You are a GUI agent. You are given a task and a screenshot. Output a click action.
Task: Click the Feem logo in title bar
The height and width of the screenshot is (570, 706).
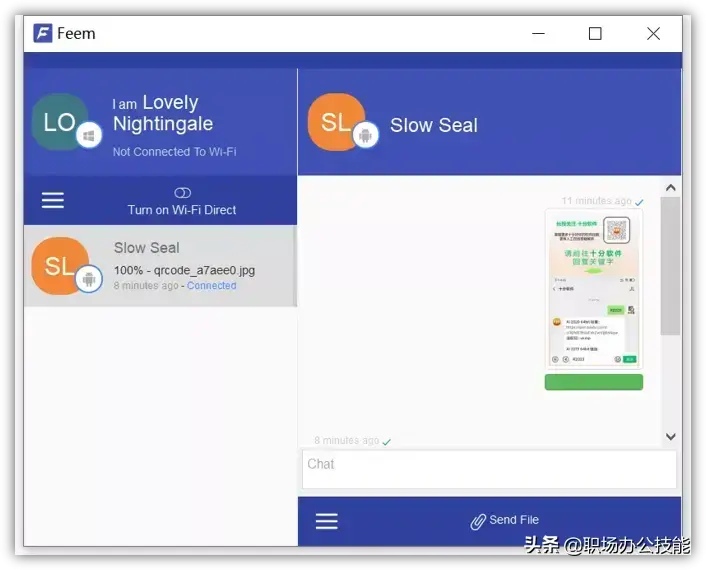pos(43,33)
